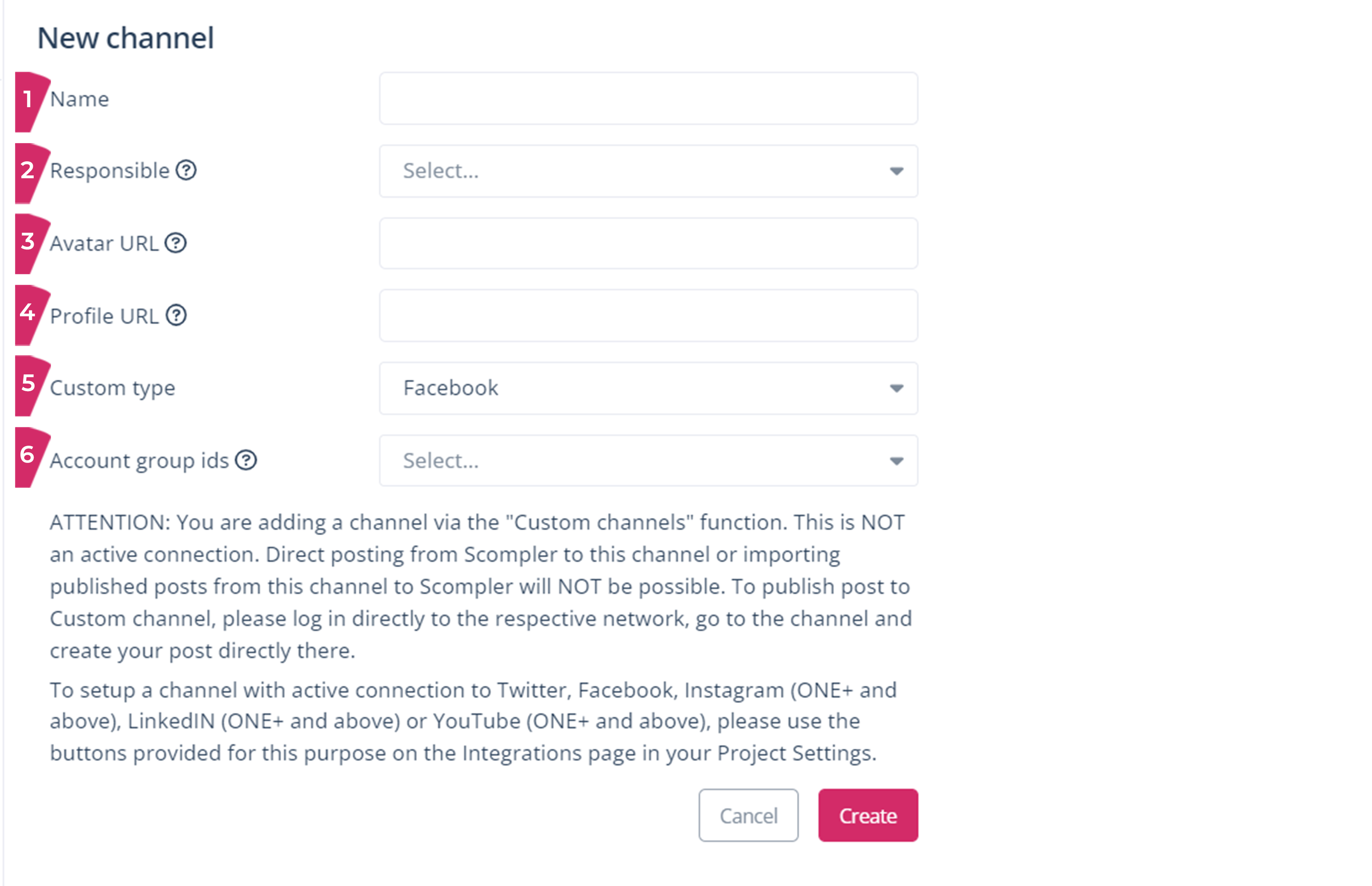Click into the Avatar URL field

pyautogui.click(x=648, y=243)
